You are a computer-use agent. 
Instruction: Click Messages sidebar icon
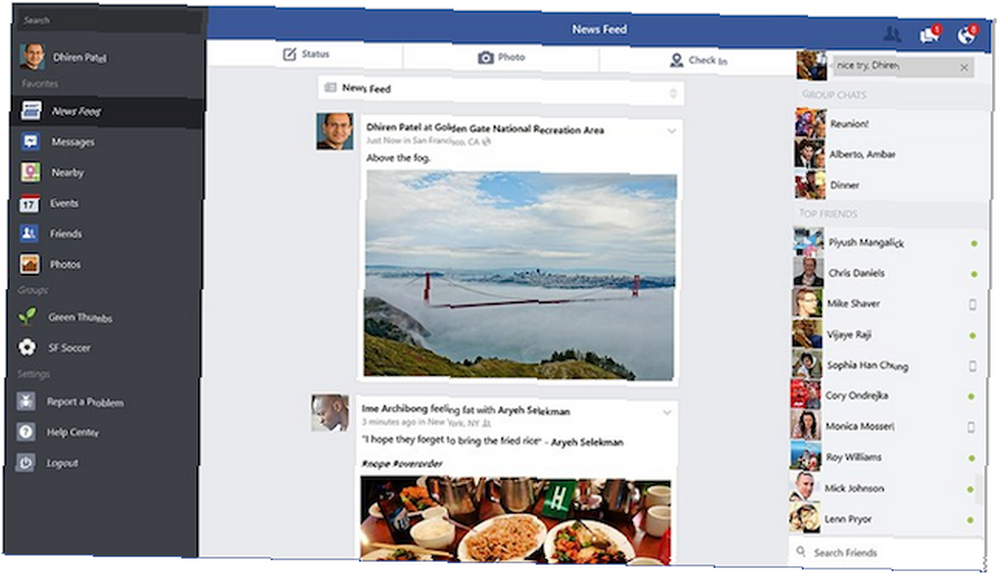click(x=30, y=141)
